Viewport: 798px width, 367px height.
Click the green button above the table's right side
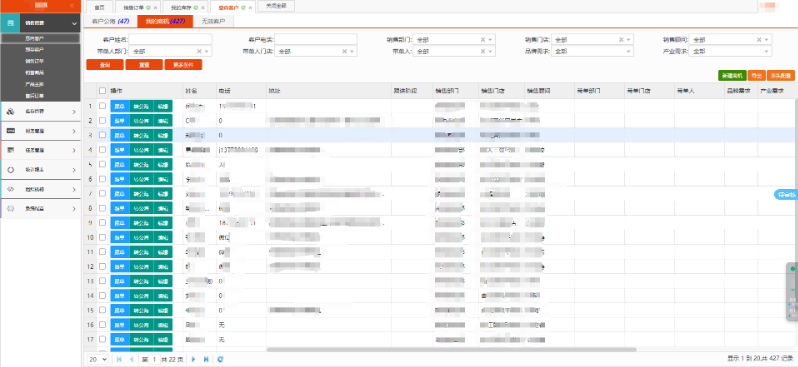pos(732,75)
